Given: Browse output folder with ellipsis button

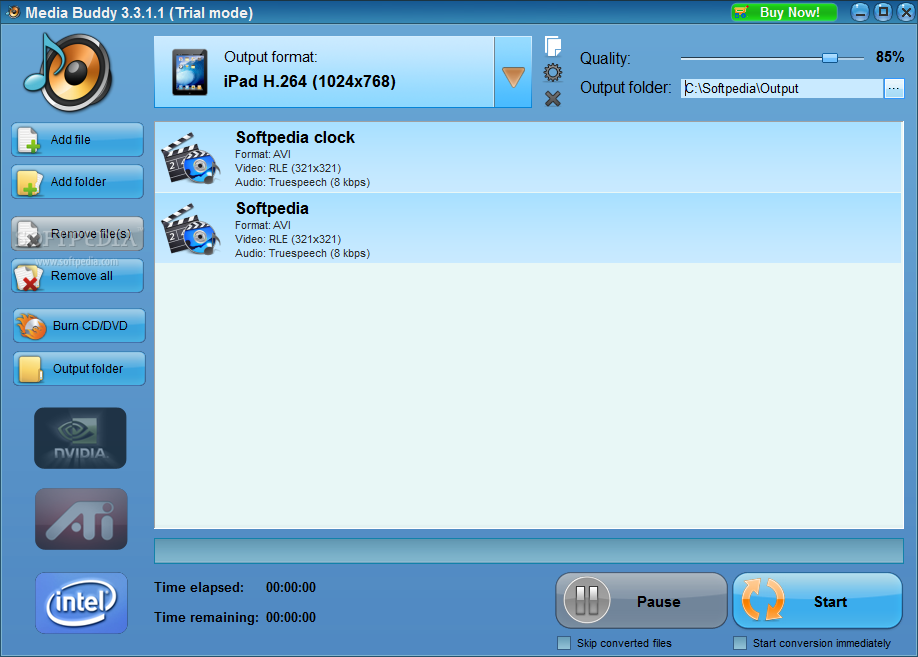Looking at the screenshot, I should (x=894, y=88).
